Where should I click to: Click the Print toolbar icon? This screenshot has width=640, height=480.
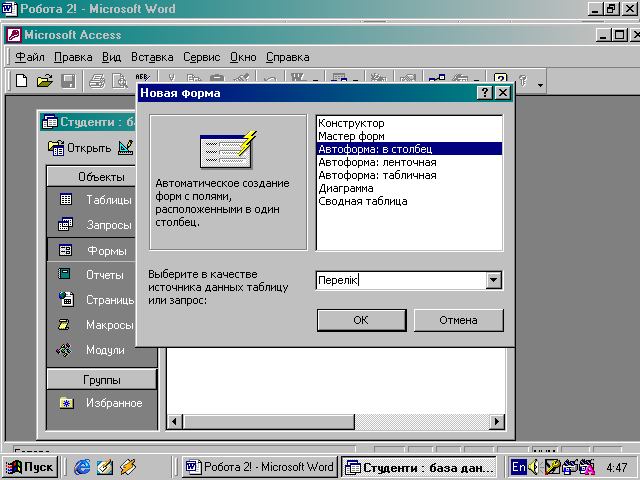click(x=97, y=80)
